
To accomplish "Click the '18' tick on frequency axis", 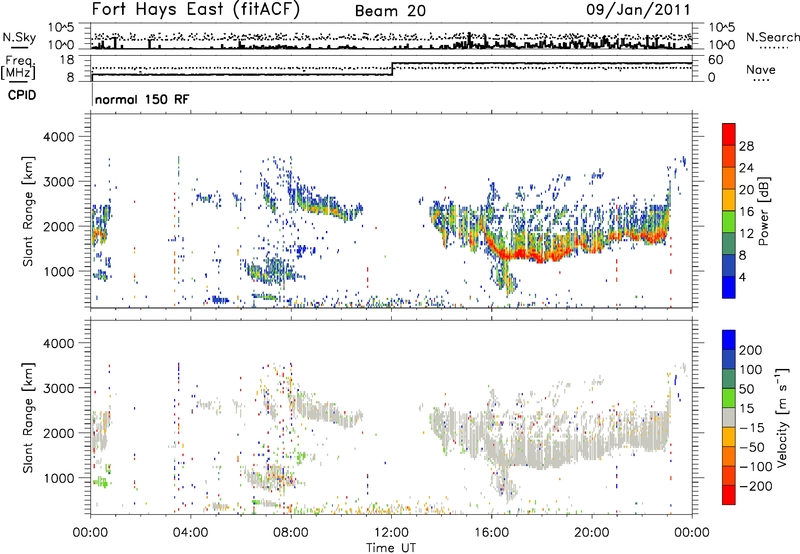I will (x=66, y=60).
